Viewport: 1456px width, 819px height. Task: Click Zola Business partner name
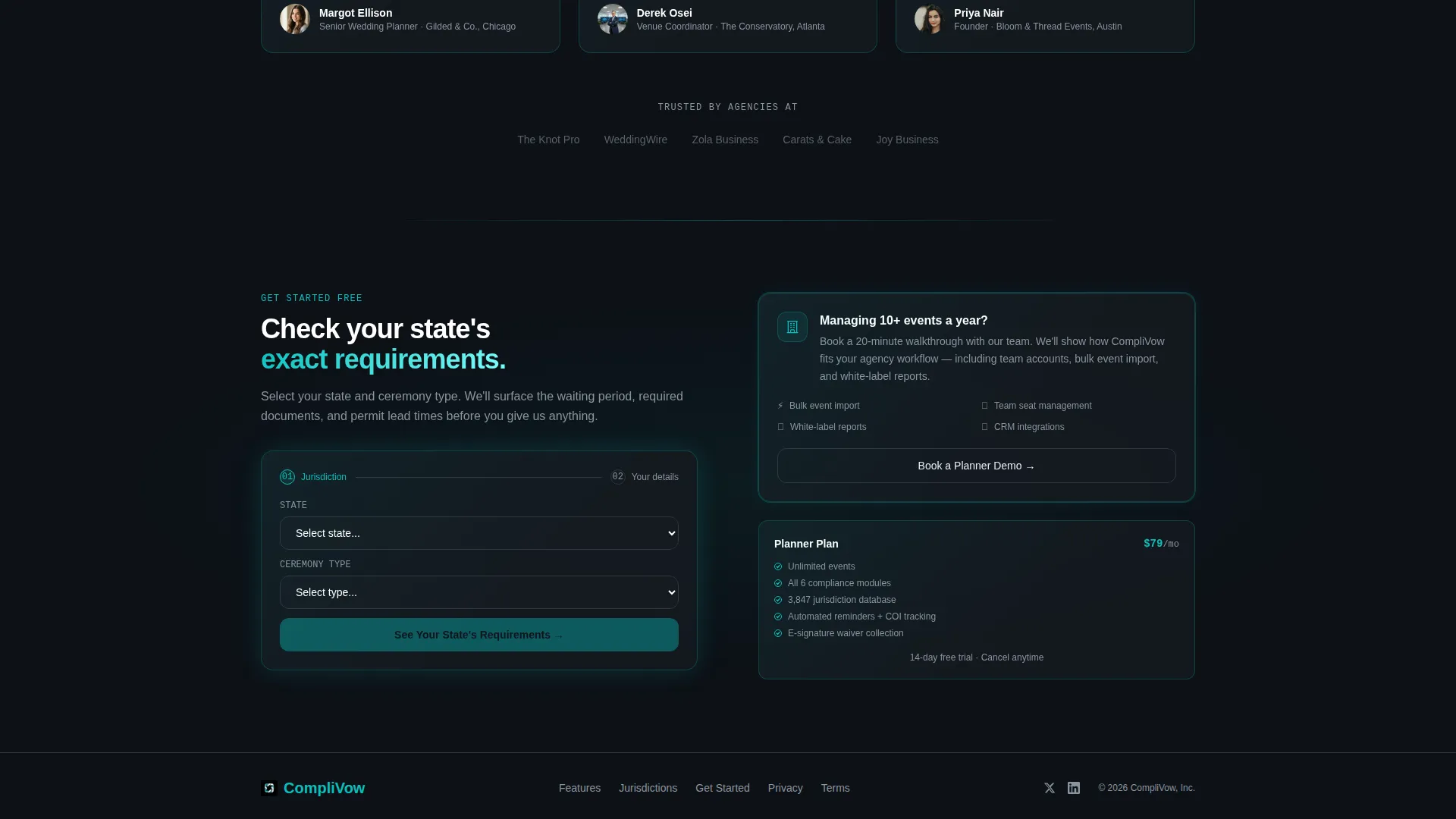tap(725, 140)
